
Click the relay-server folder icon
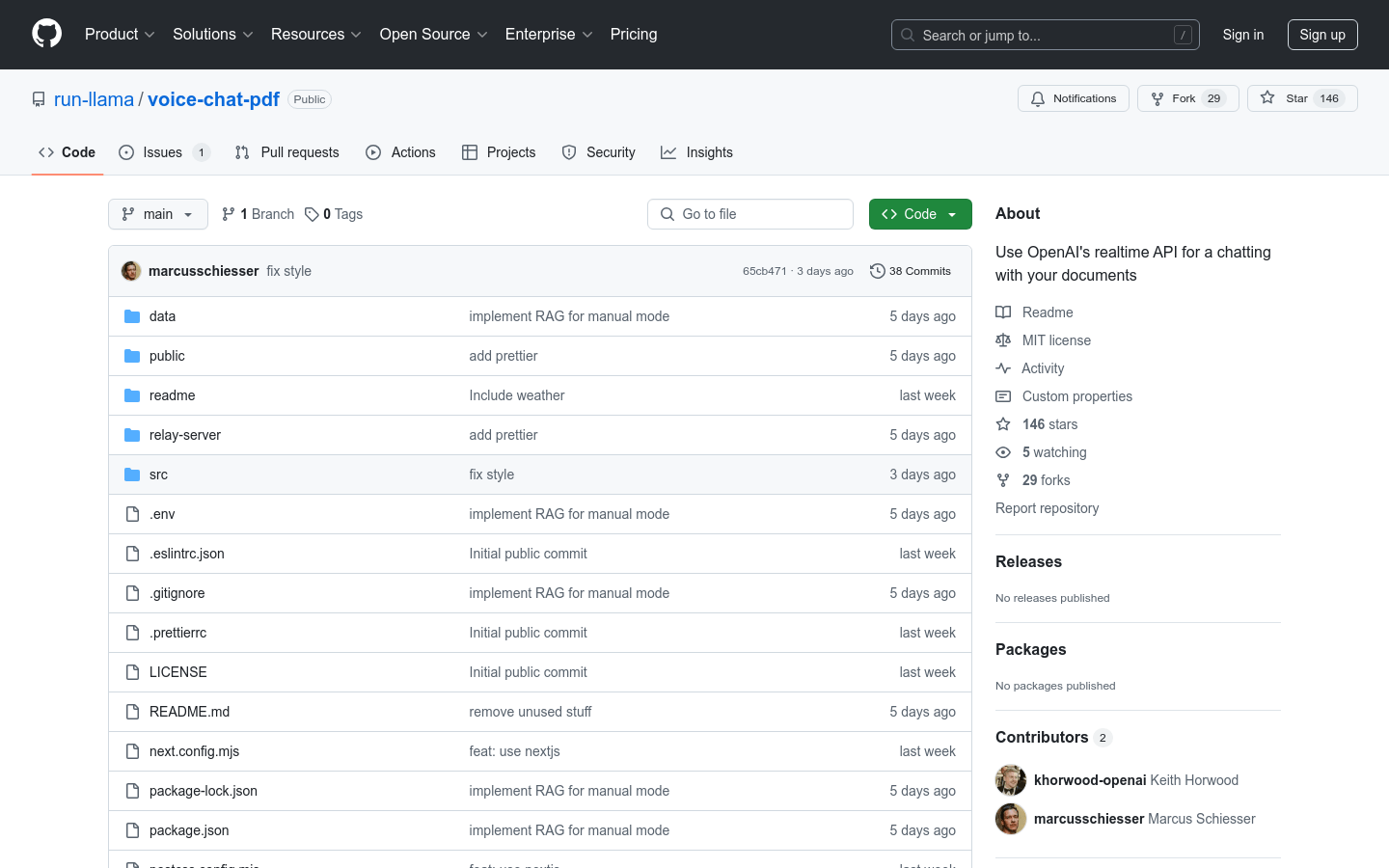click(132, 435)
